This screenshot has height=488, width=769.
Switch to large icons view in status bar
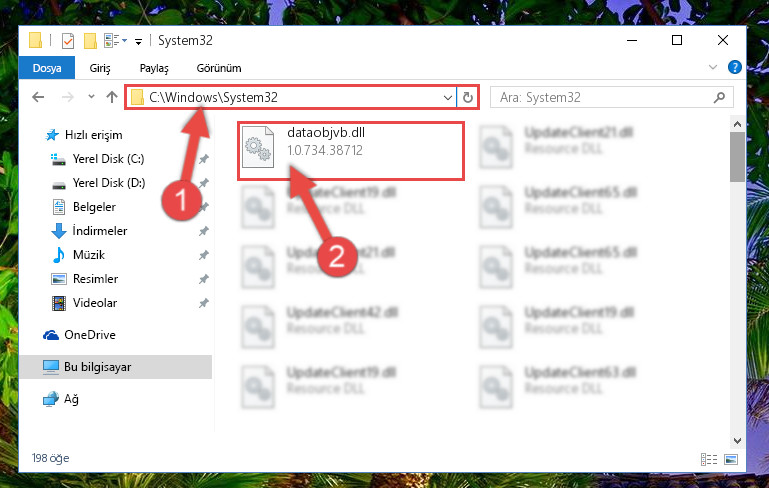tap(731, 460)
